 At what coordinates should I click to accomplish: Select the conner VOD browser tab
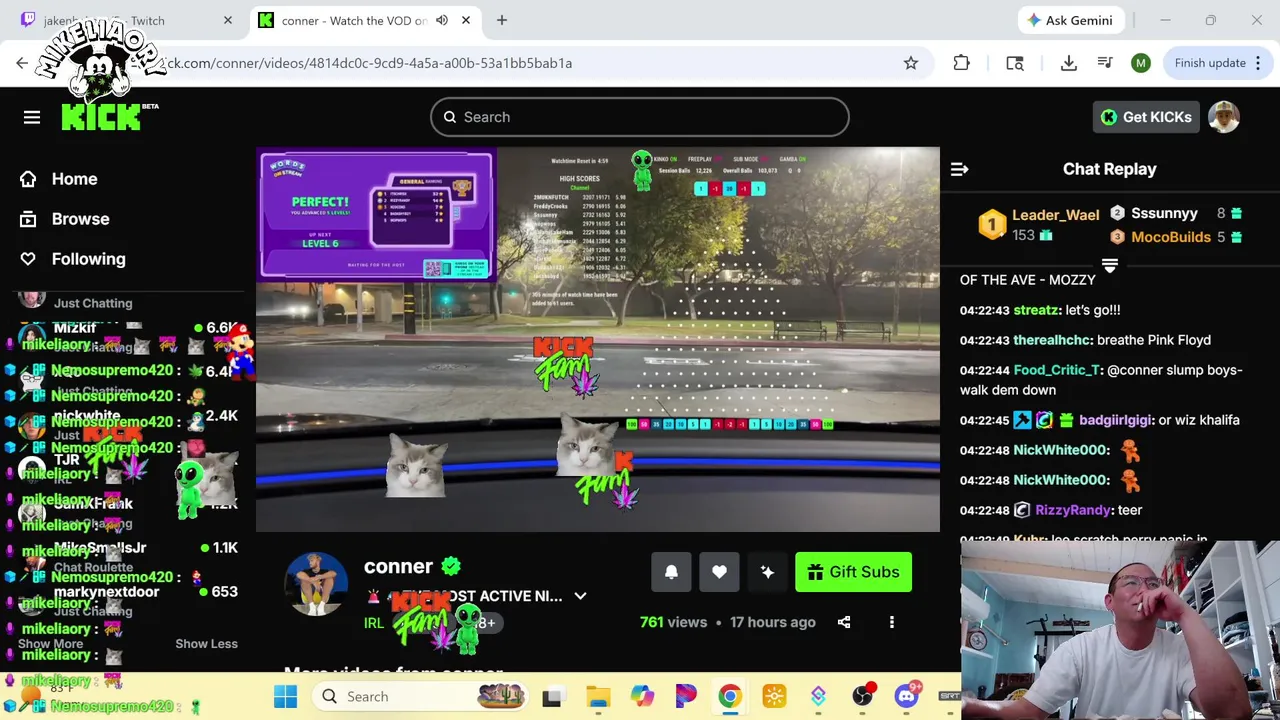[x=365, y=20]
